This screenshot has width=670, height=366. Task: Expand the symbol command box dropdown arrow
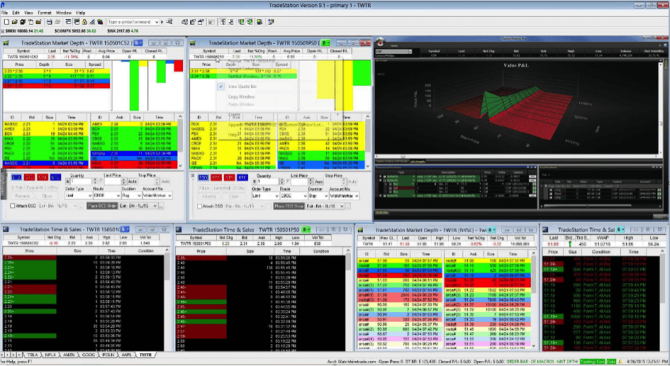point(157,22)
